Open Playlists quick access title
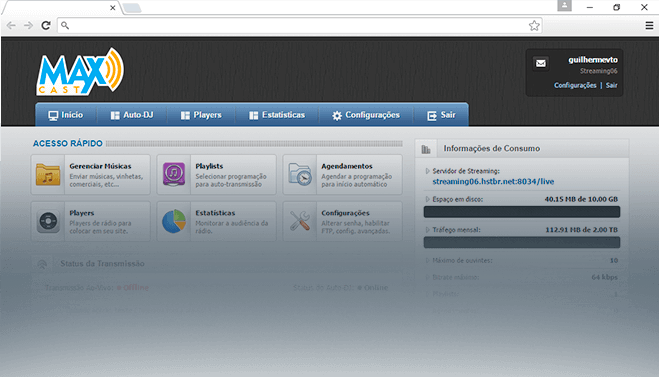Screen dimensions: 659x377 [209, 166]
